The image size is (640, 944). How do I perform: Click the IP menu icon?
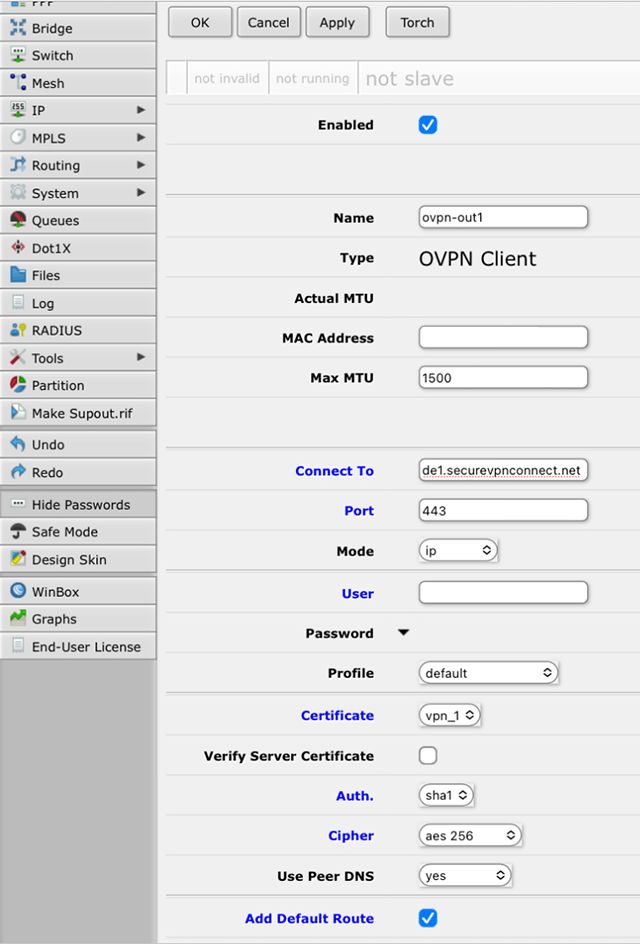pyautogui.click(x=18, y=110)
